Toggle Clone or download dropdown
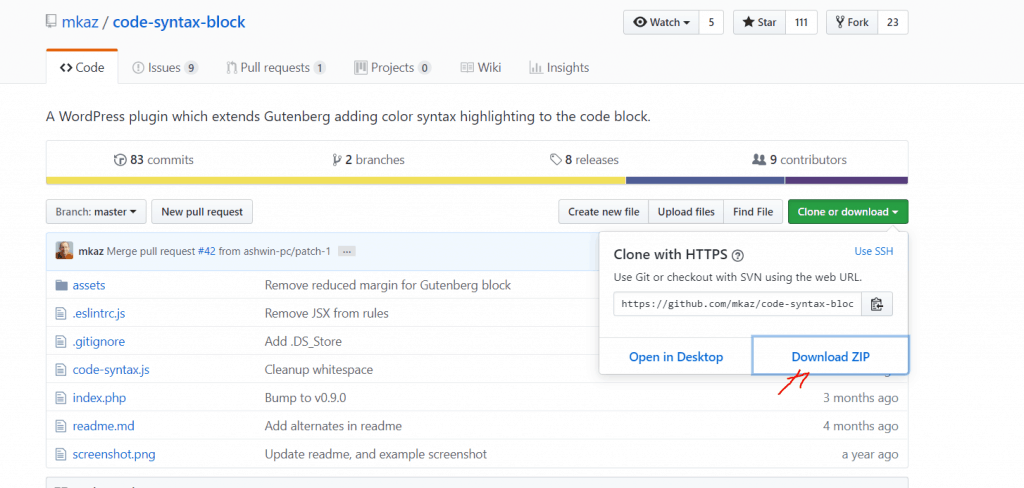 click(848, 212)
